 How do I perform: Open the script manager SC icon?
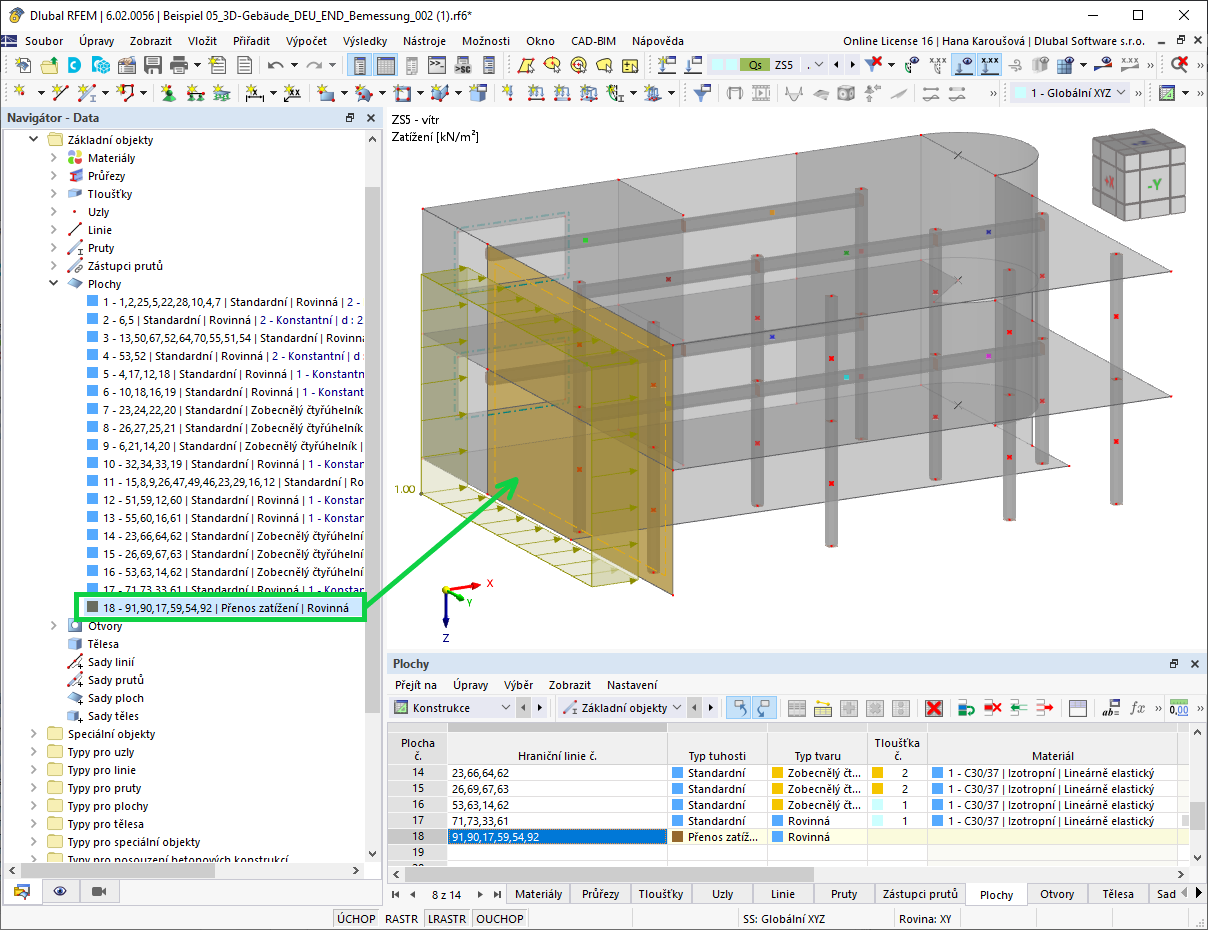[463, 65]
